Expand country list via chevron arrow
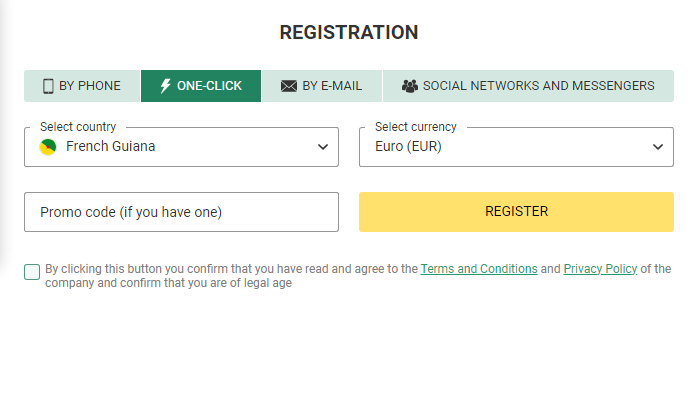The width and height of the screenshot is (695, 397). [x=323, y=147]
